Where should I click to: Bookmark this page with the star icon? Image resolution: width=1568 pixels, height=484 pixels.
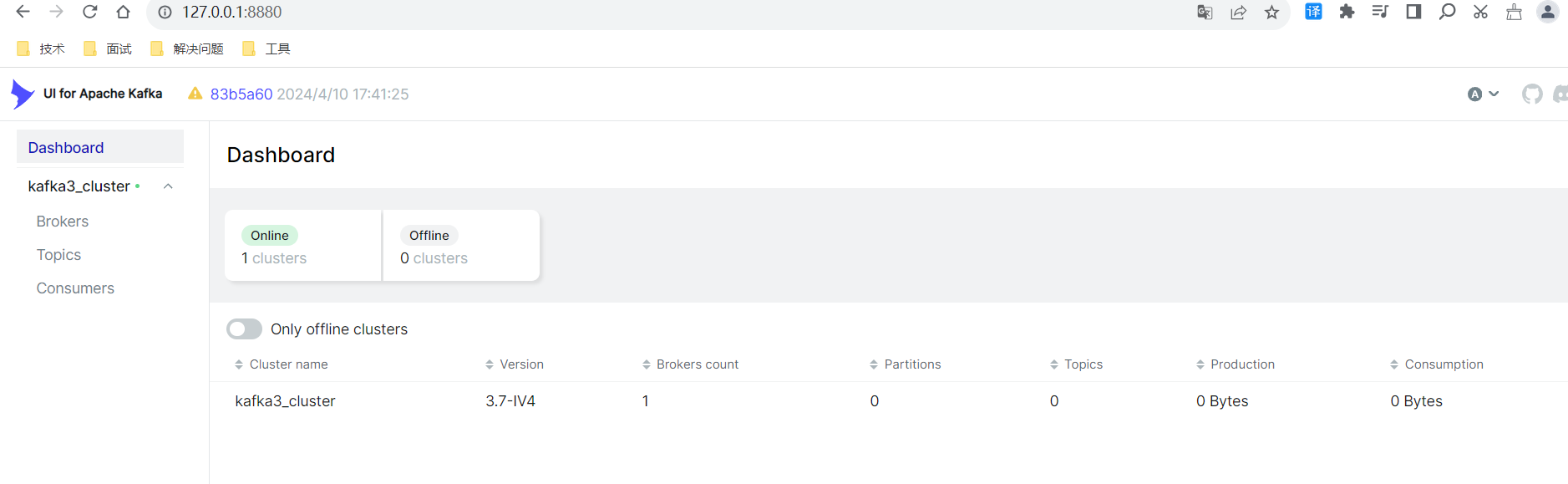[1271, 12]
